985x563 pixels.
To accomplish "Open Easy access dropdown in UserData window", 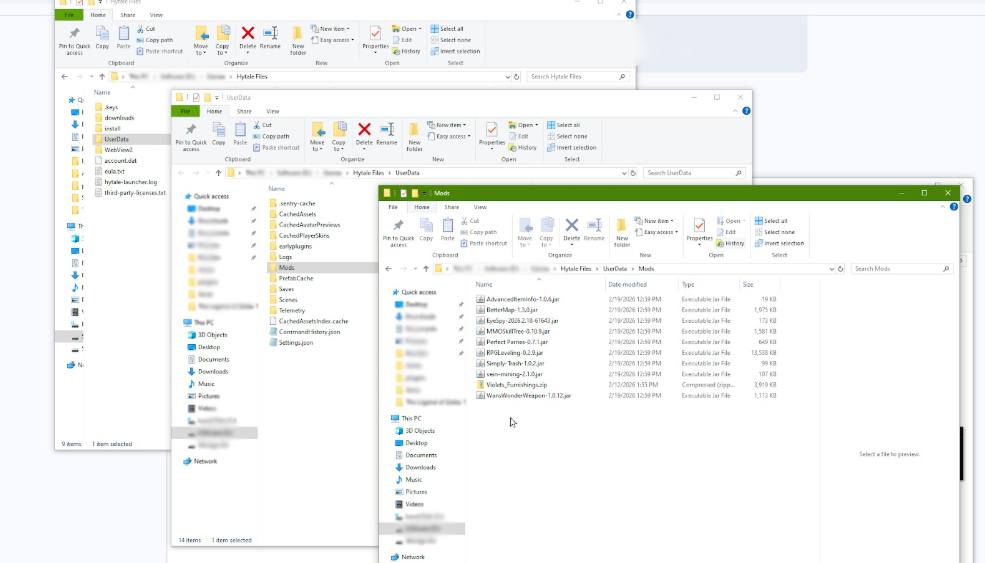I will point(449,136).
